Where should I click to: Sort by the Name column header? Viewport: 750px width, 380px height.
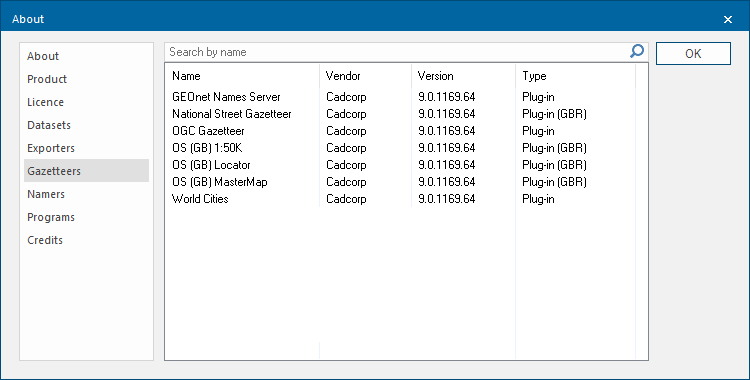point(242,76)
